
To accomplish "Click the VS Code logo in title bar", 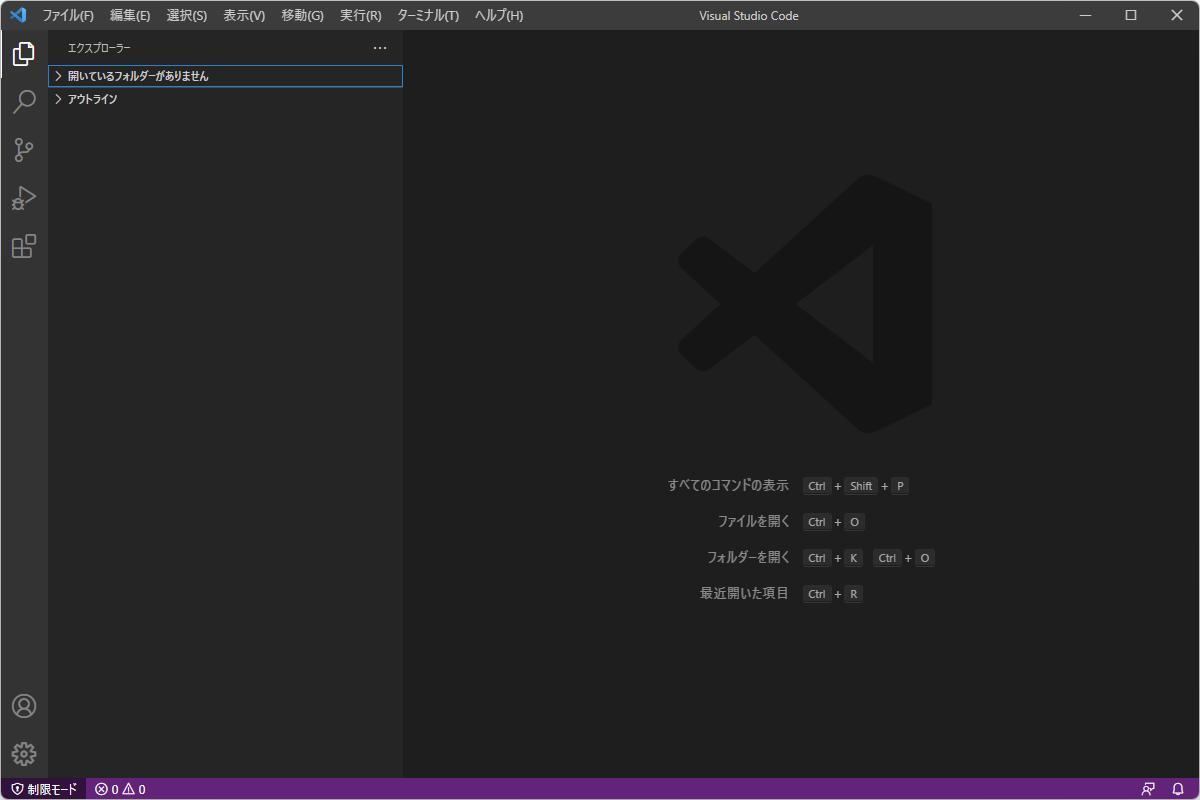I will [17, 15].
